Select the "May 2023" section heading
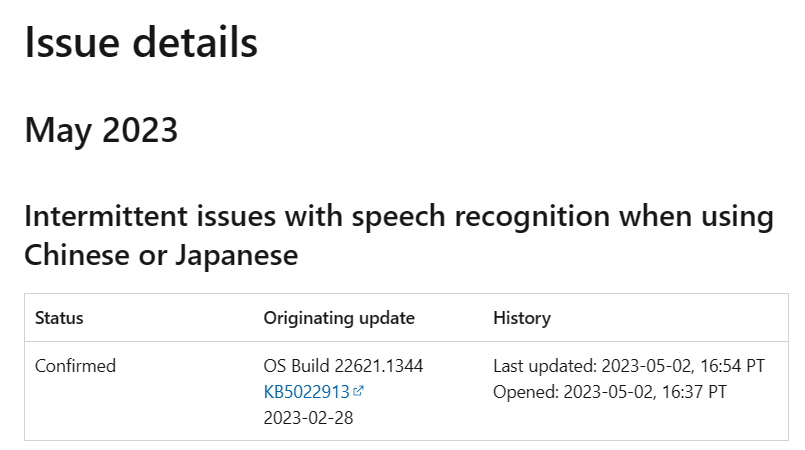The width and height of the screenshot is (805, 450). point(101,130)
